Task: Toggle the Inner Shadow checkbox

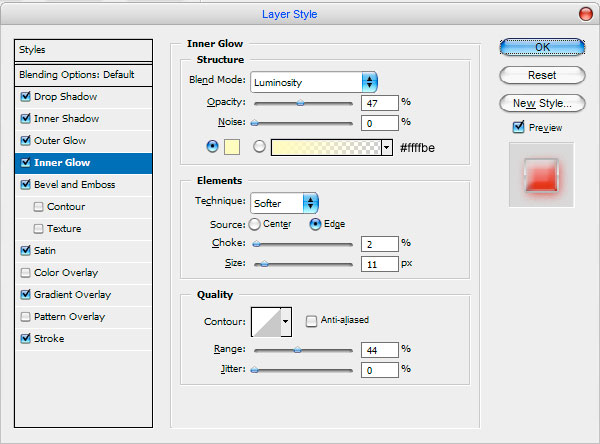Action: click(x=26, y=118)
